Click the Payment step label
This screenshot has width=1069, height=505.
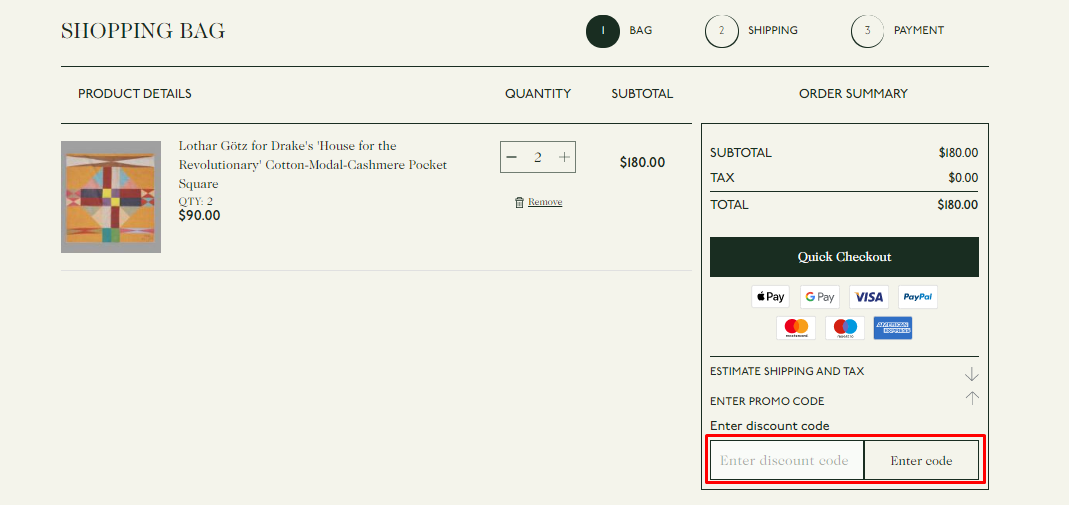tap(919, 31)
